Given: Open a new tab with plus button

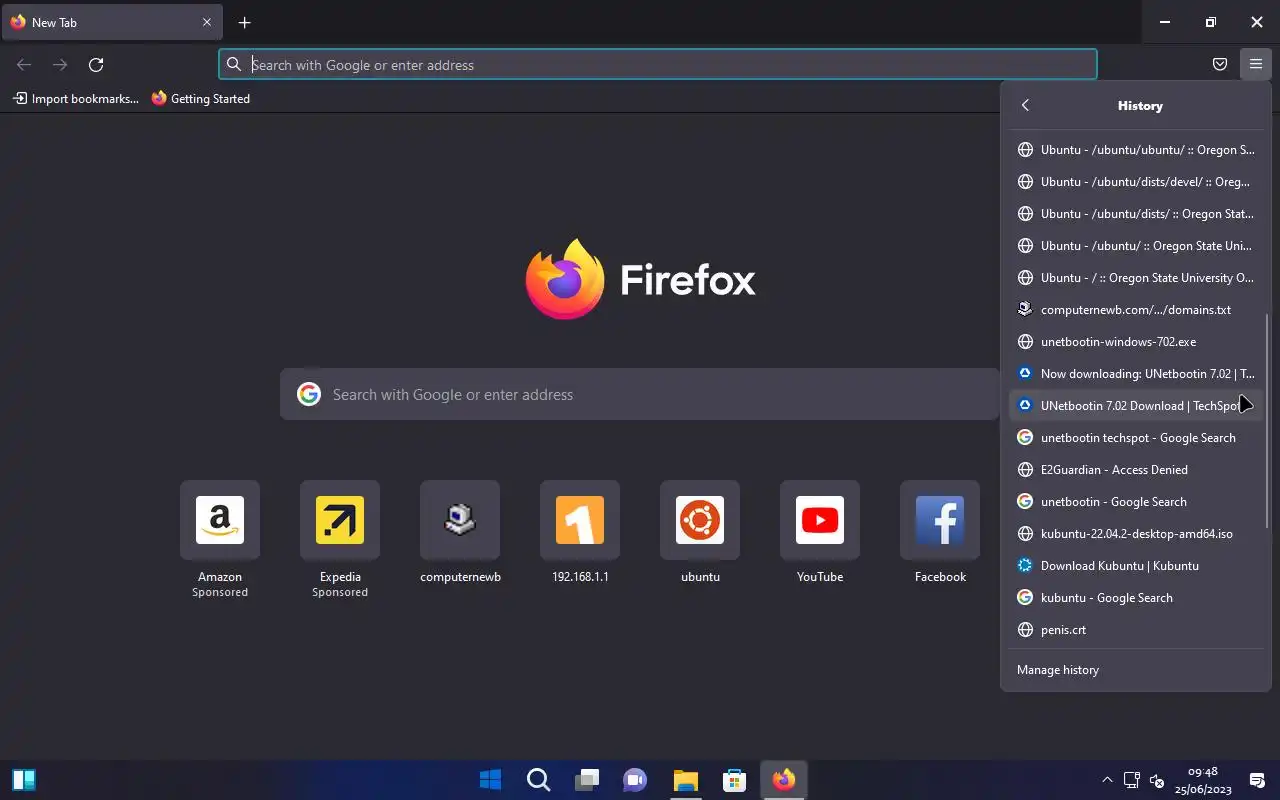Looking at the screenshot, I should [x=244, y=22].
